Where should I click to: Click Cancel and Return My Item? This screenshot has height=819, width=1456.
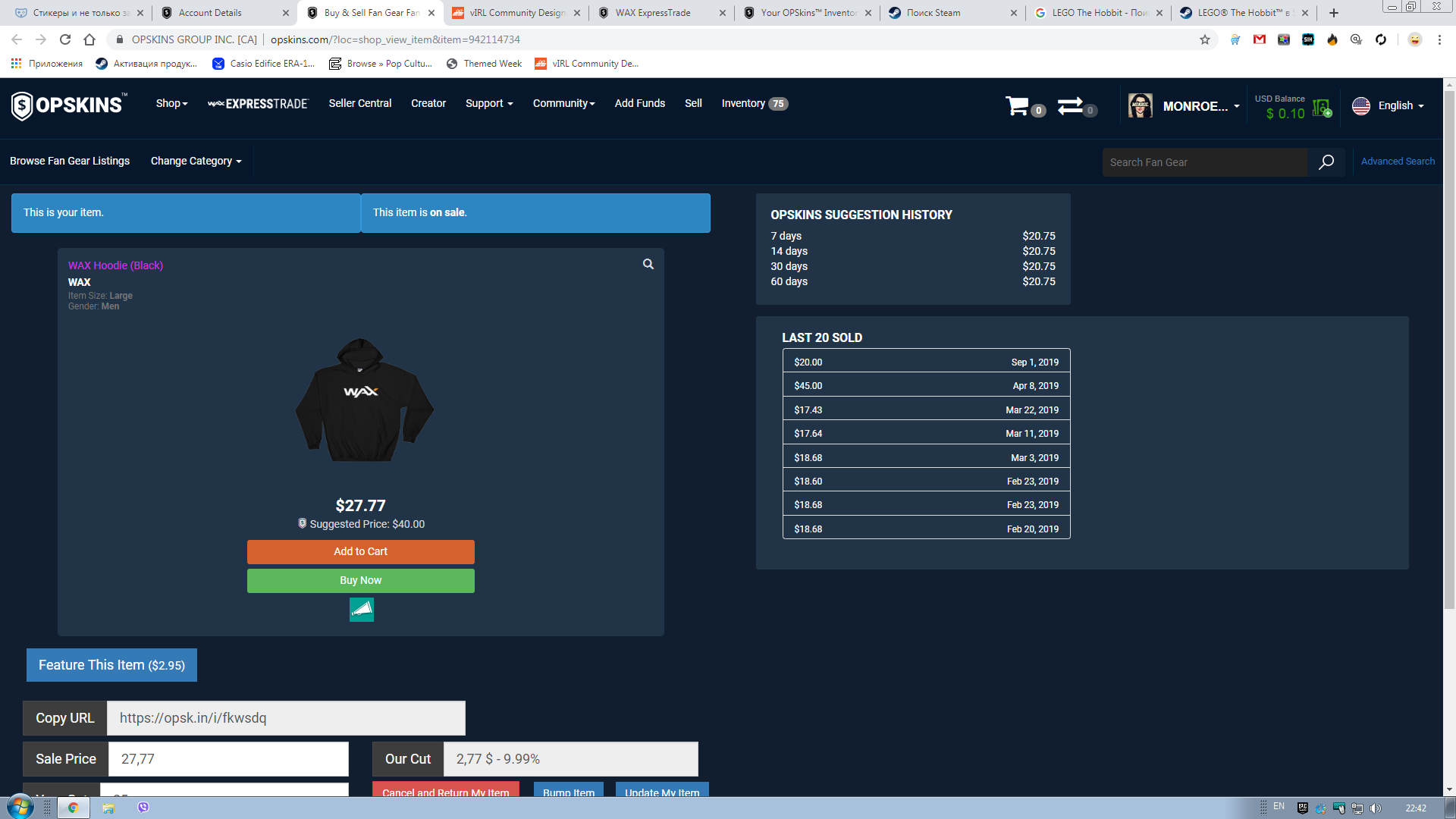click(x=446, y=789)
